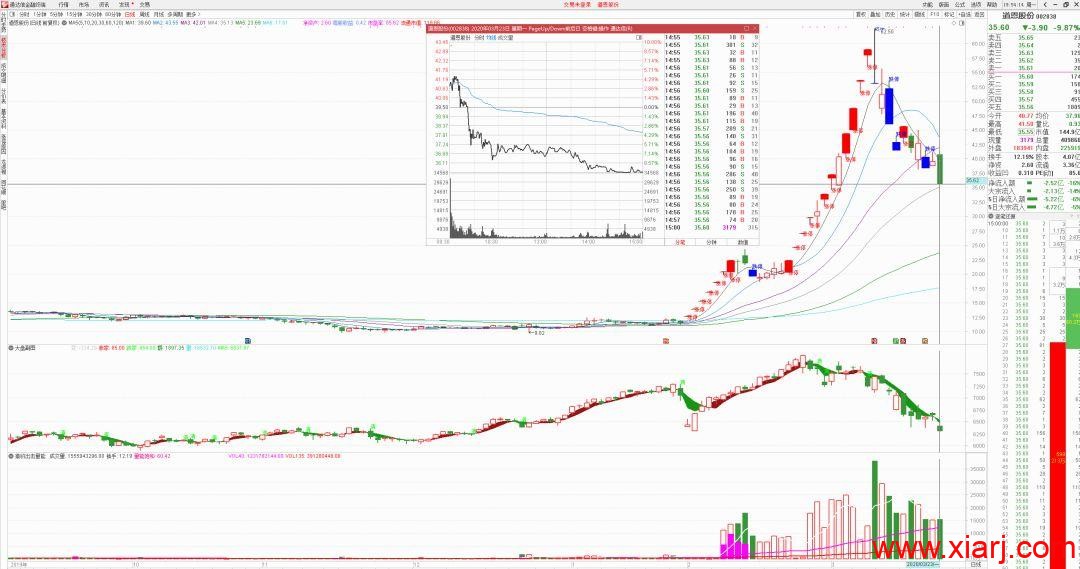The height and width of the screenshot is (569, 1080).
Task: Select 分钟 tab at popup bottom
Action: tap(712, 242)
